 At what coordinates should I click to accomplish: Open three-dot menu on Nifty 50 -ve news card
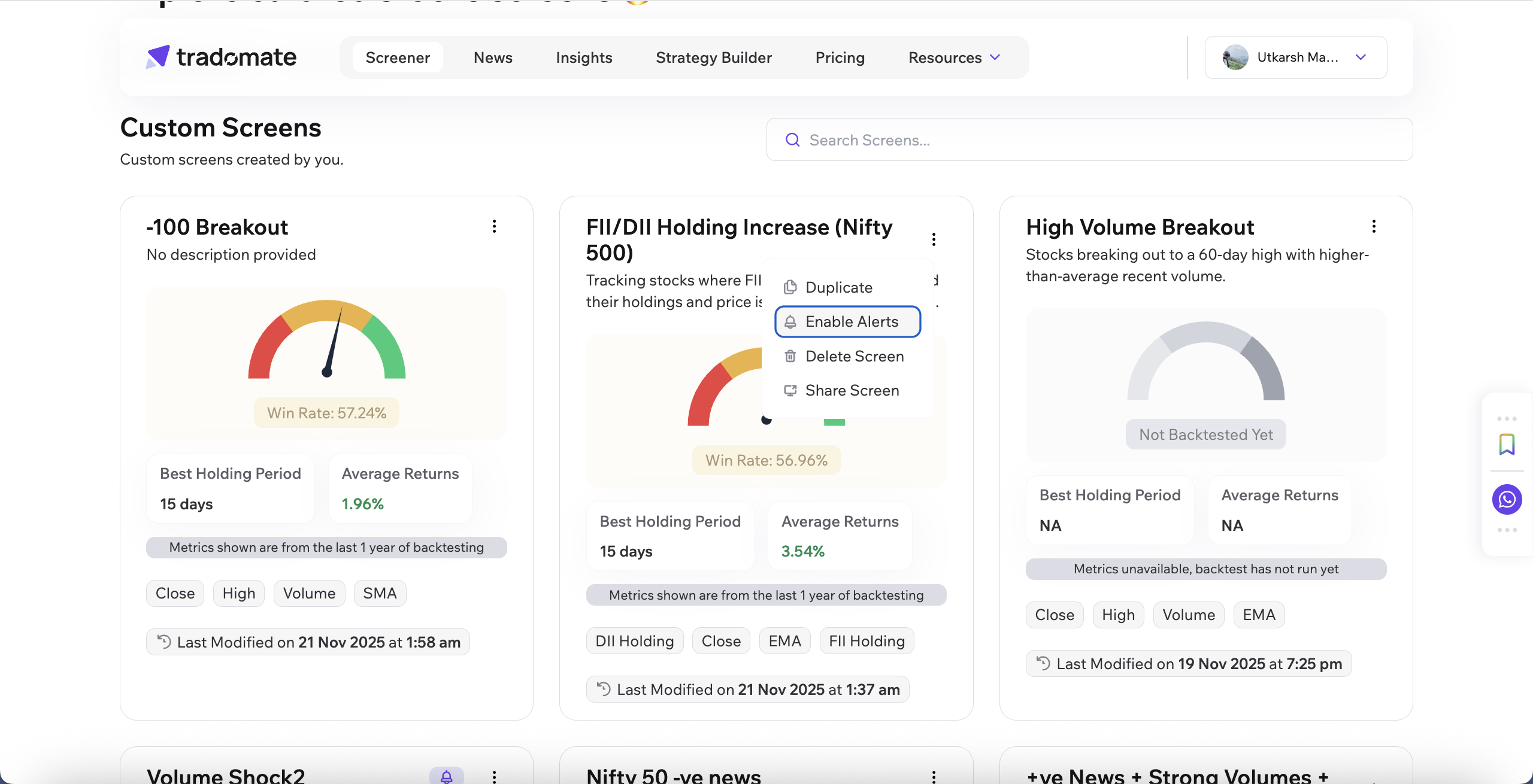[x=934, y=776]
